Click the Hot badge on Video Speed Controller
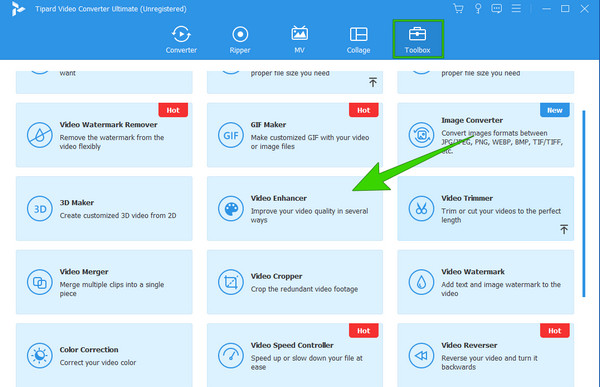The height and width of the screenshot is (387, 600). (x=364, y=331)
